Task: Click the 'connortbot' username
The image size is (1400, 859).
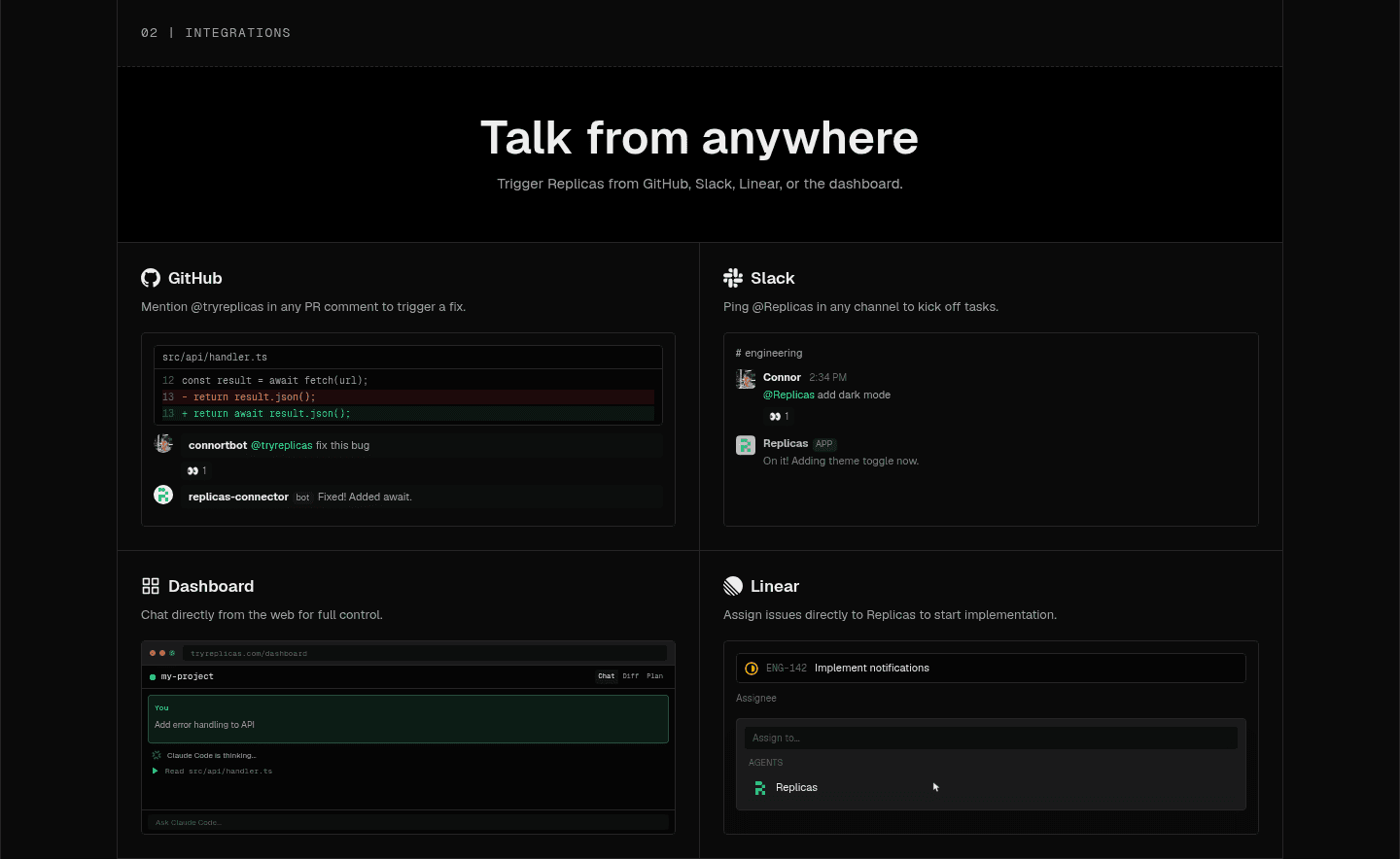Action: pos(218,445)
